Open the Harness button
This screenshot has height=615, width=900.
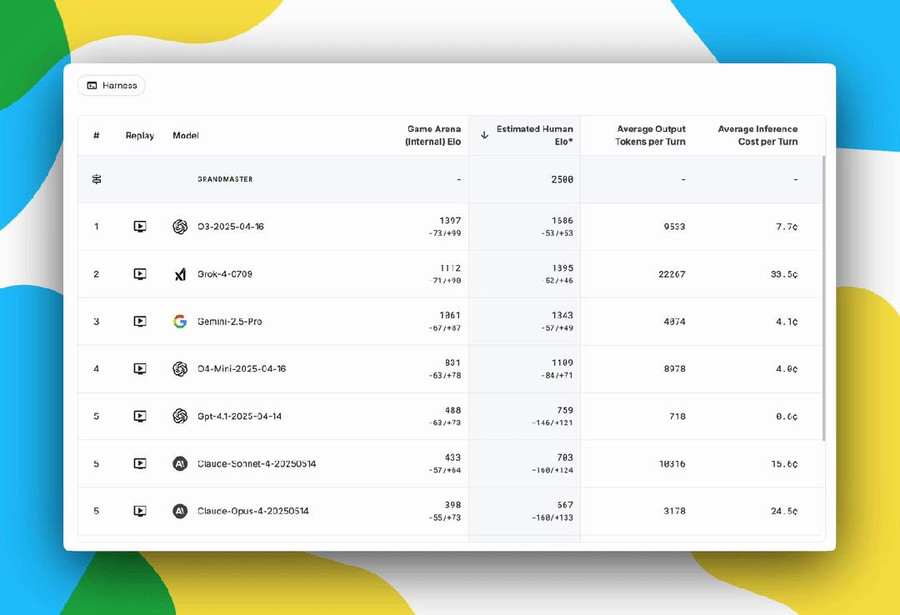click(x=111, y=86)
